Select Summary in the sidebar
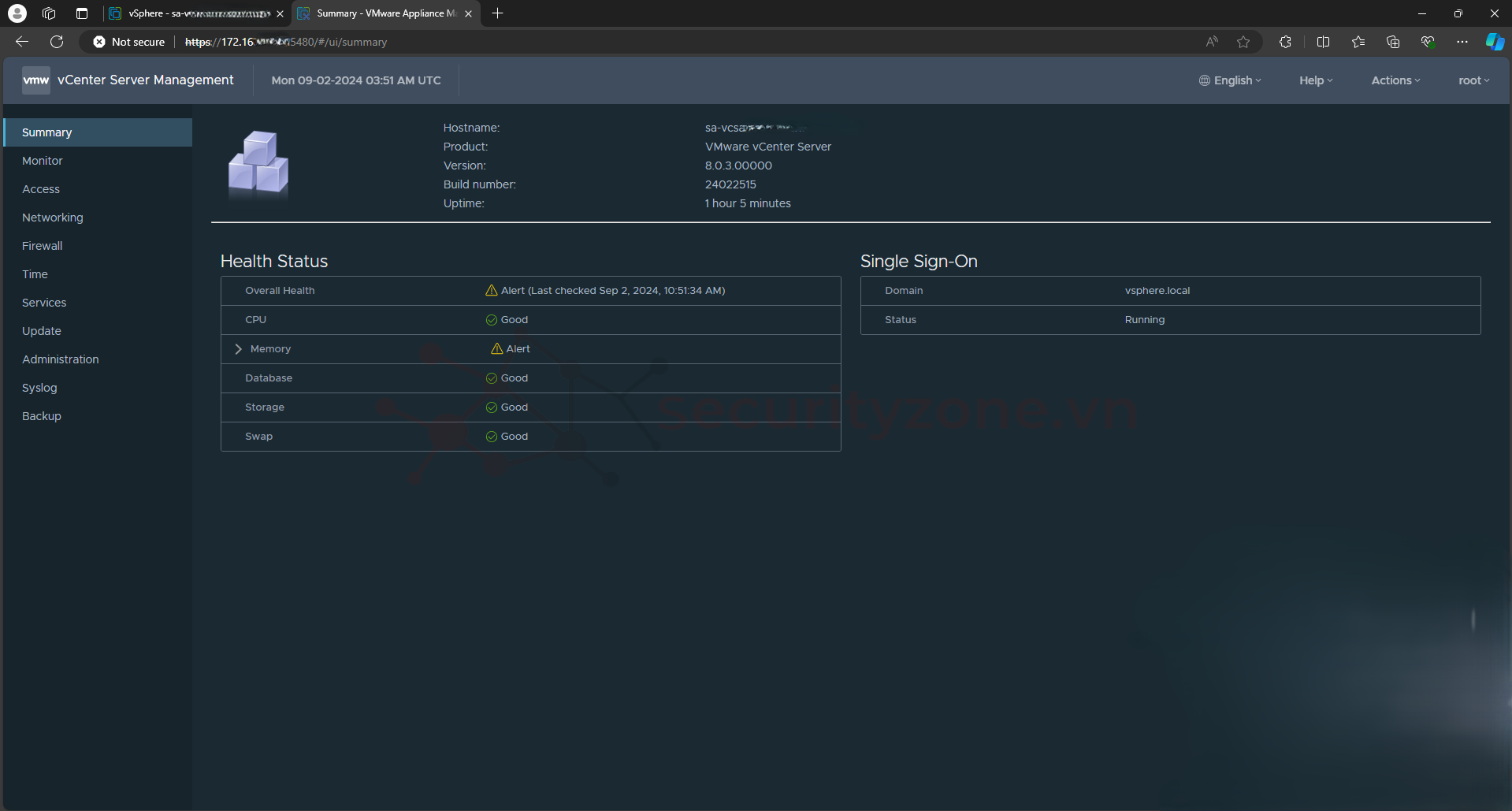This screenshot has width=1512, height=811. click(x=98, y=132)
